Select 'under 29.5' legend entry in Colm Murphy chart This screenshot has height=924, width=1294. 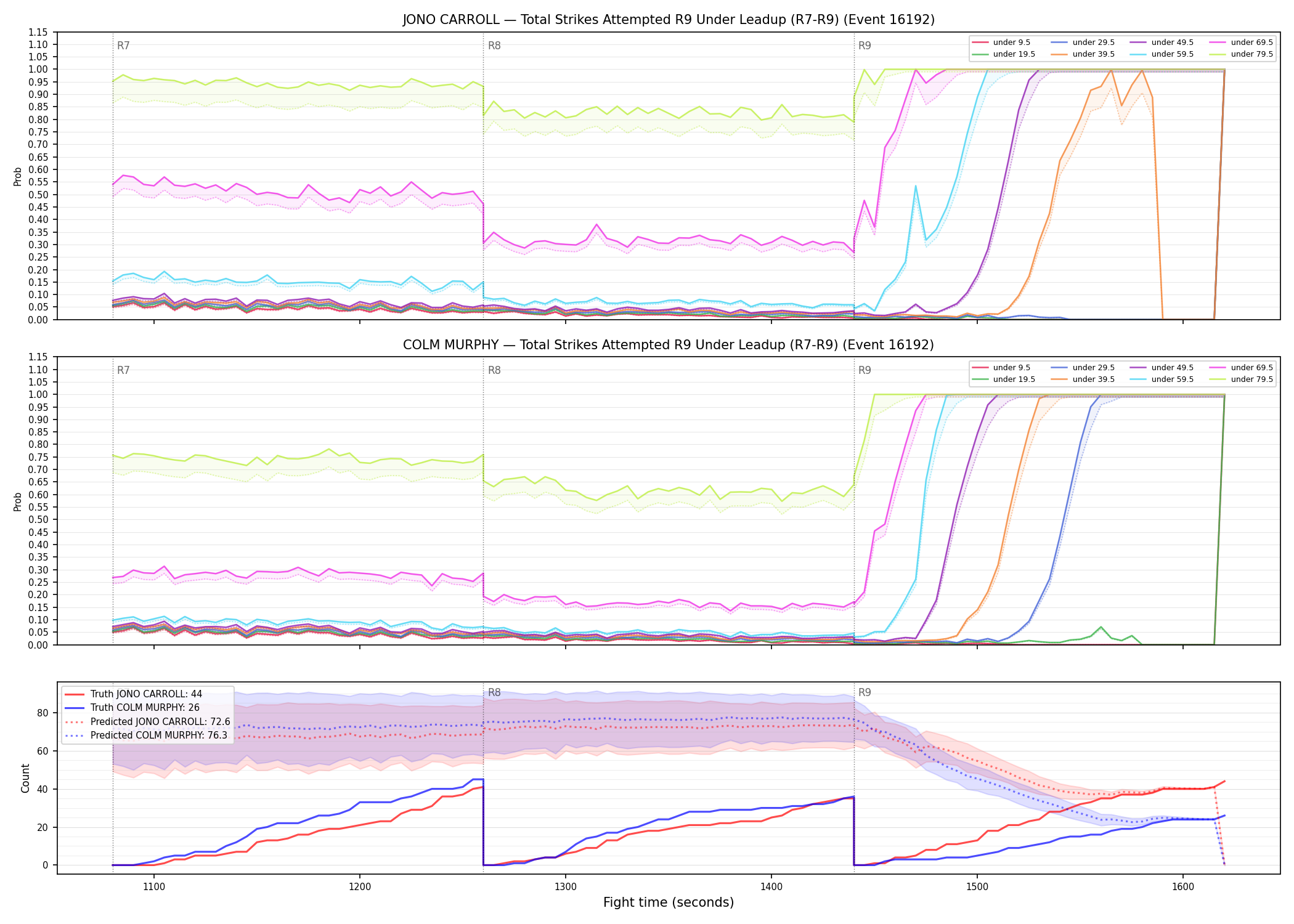1083,368
